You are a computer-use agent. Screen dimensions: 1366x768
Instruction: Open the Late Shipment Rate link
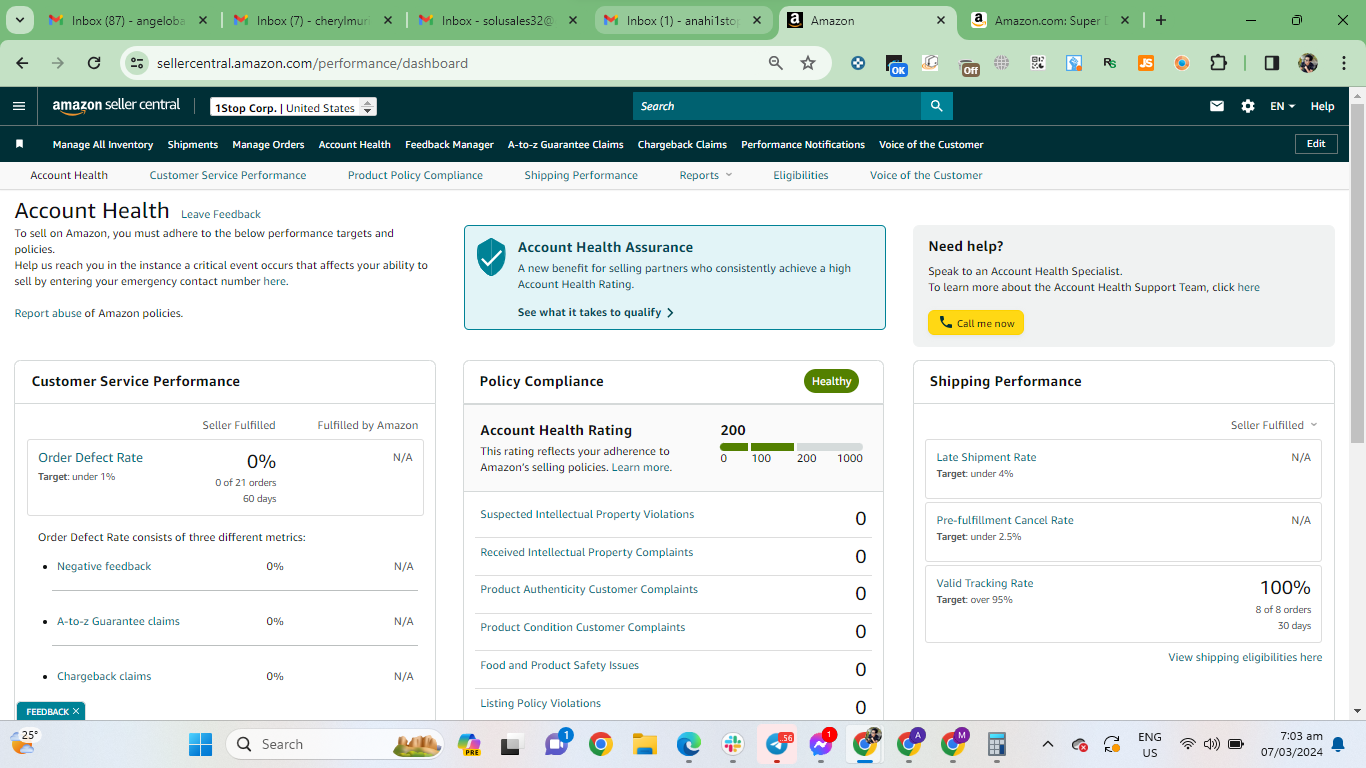coord(986,457)
